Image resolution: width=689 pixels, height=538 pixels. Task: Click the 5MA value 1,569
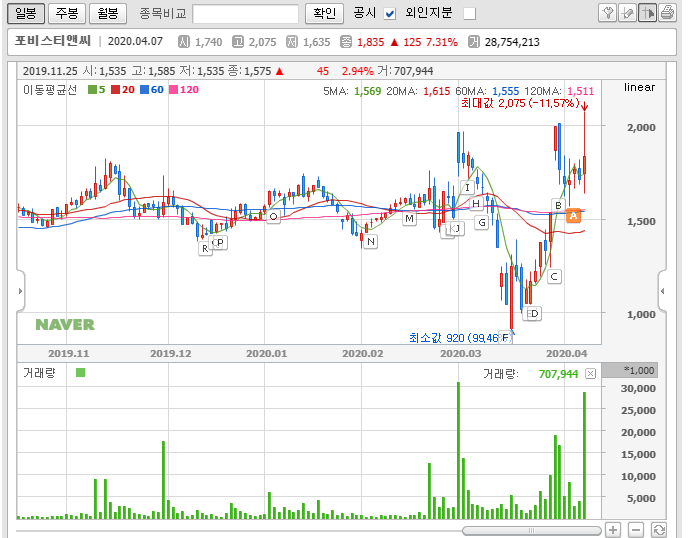367,91
